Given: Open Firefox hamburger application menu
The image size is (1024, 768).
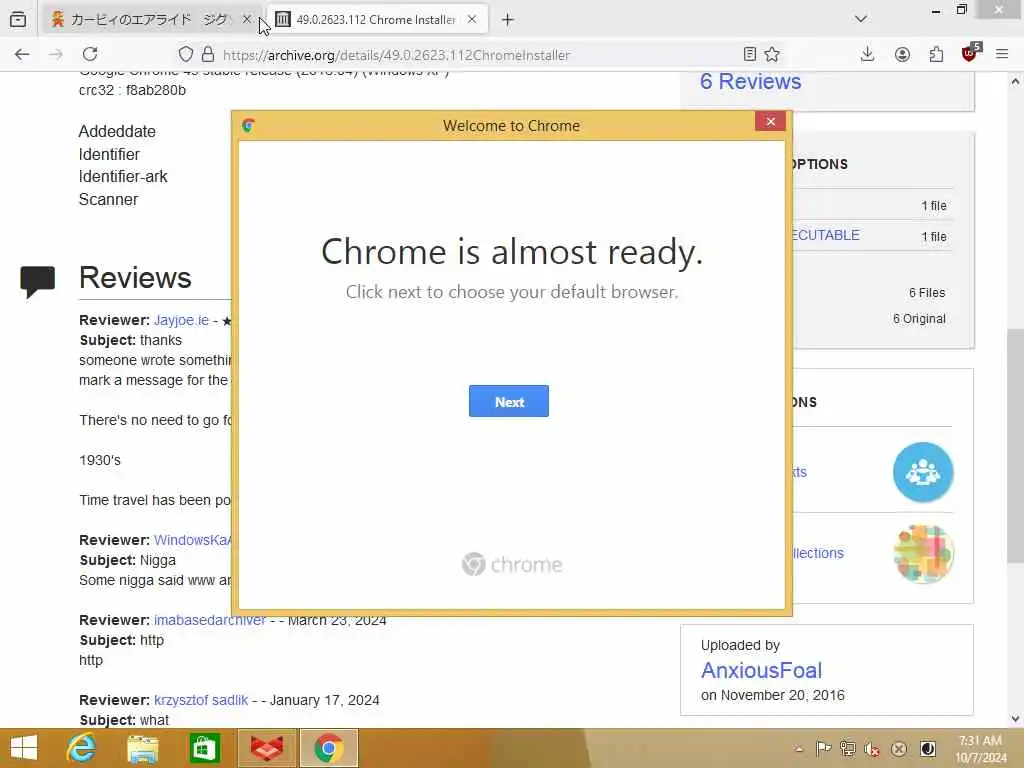Looking at the screenshot, I should (x=1002, y=54).
